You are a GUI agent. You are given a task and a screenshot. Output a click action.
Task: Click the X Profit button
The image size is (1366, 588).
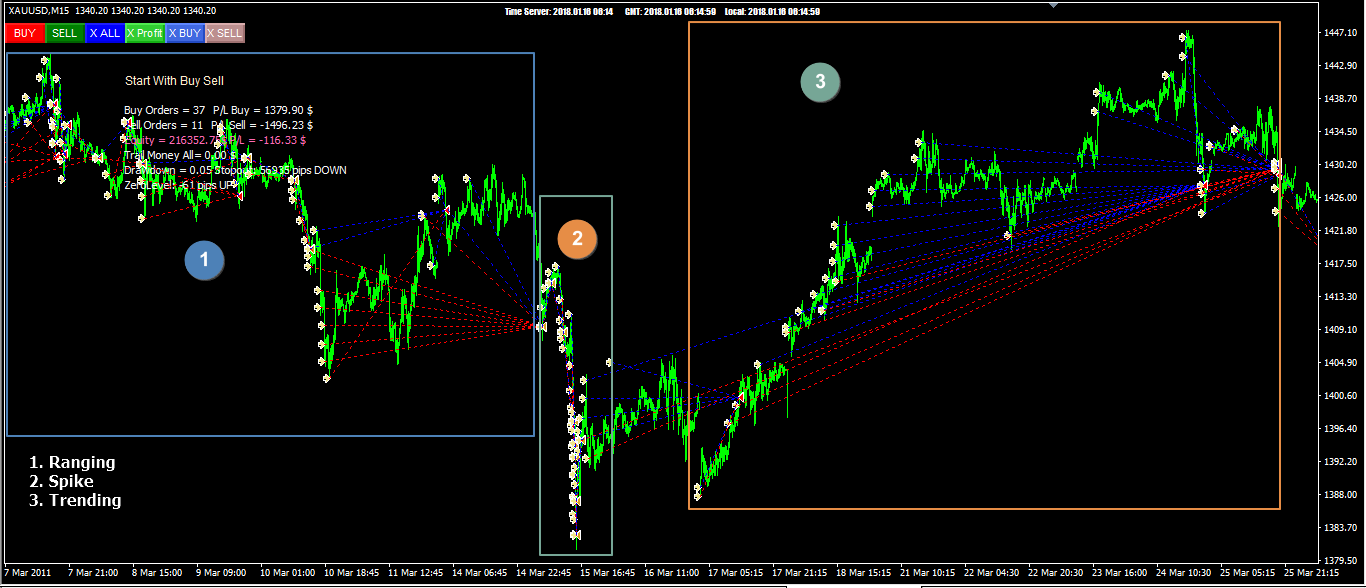[x=145, y=33]
